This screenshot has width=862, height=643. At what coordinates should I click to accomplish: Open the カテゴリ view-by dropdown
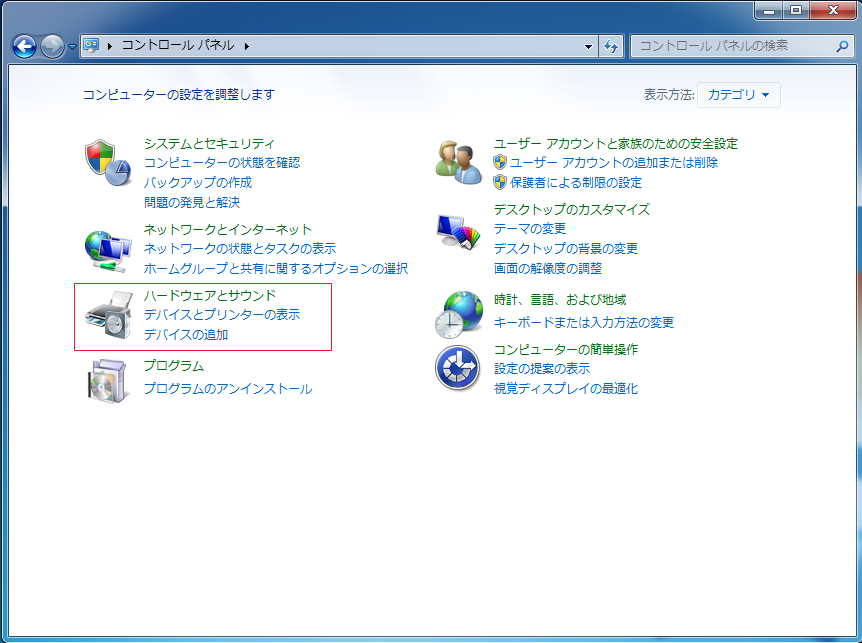pyautogui.click(x=738, y=95)
